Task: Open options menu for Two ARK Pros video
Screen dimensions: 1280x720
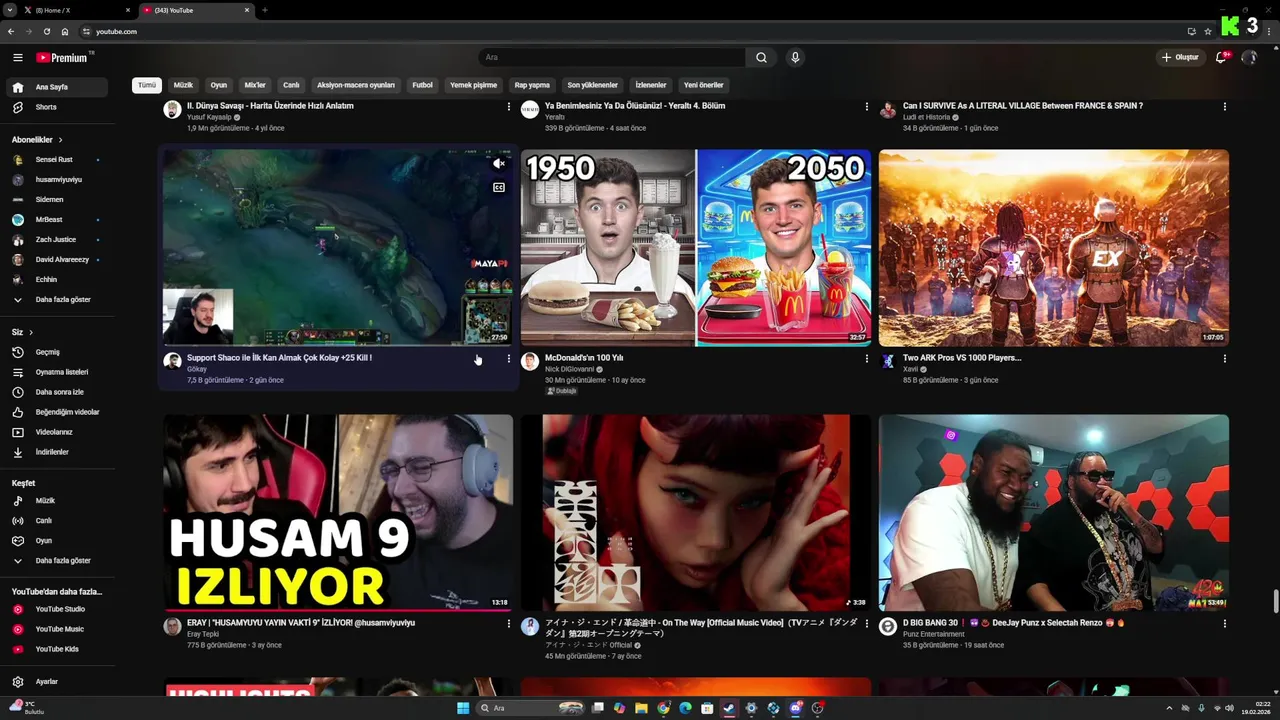Action: [x=1225, y=358]
